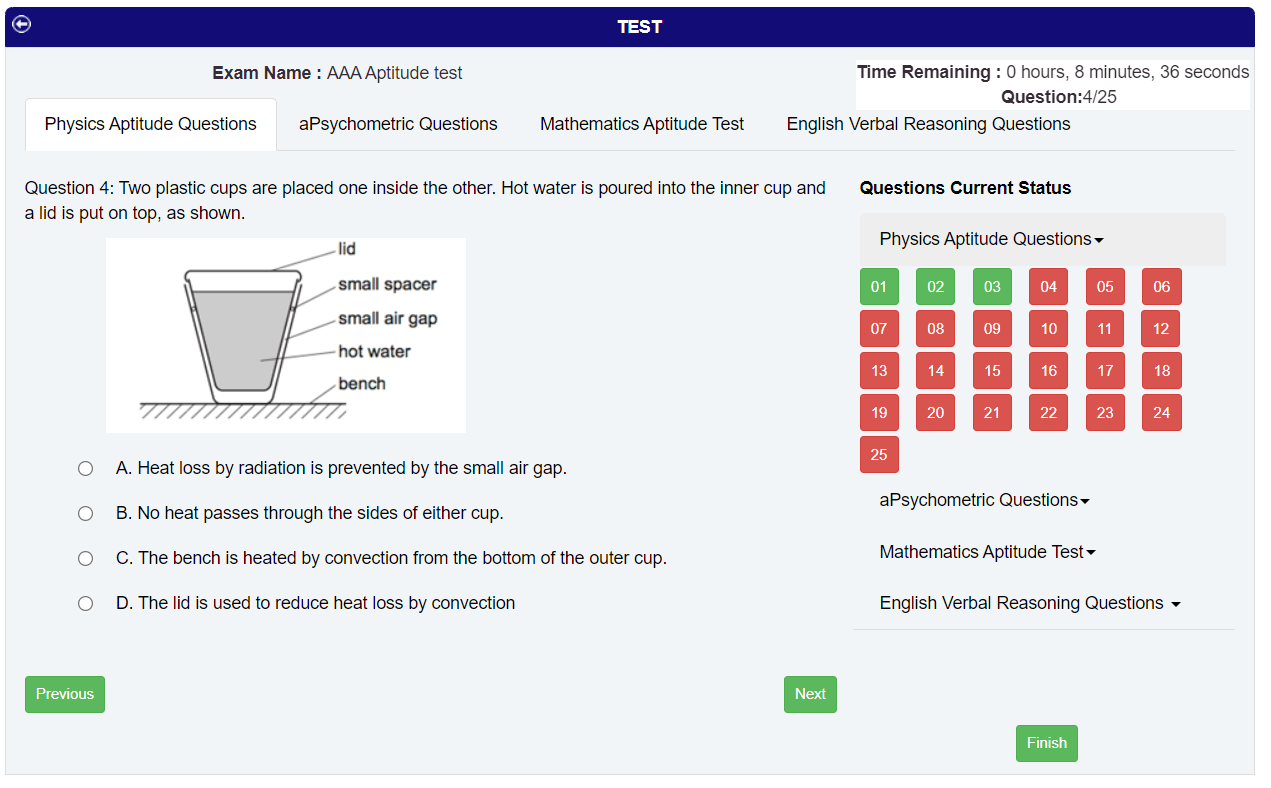
Task: Click the cup diagram image
Action: click(x=286, y=335)
